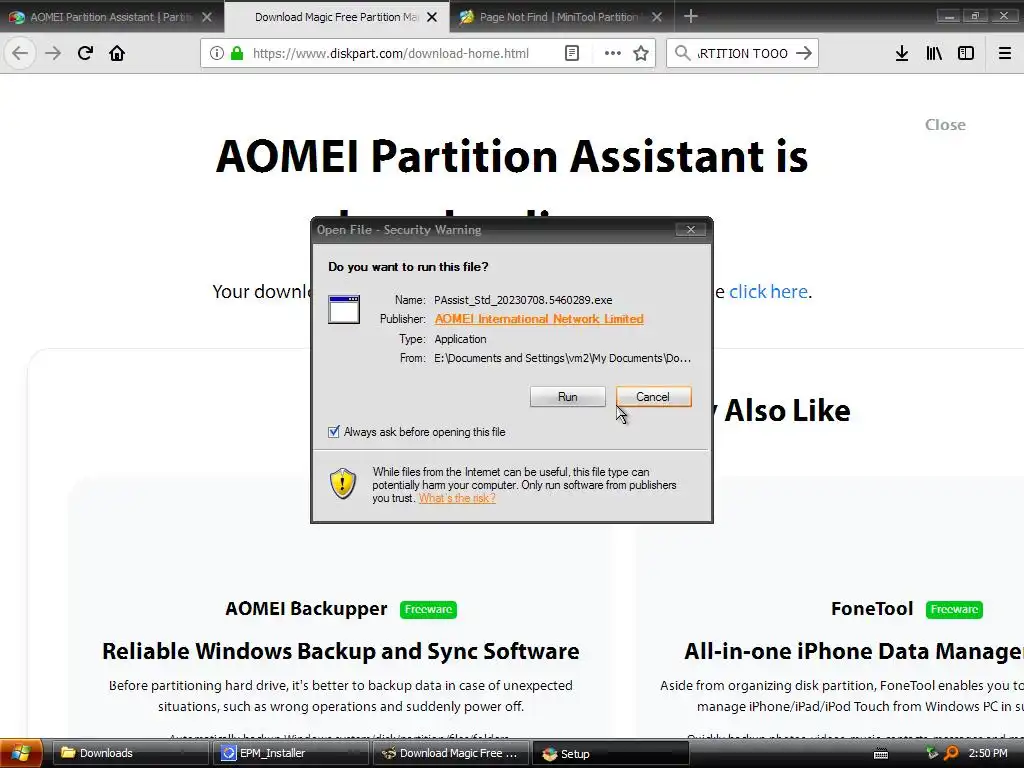The image size is (1024, 768).
Task: Click the 'click here' download link
Action: pos(768,291)
